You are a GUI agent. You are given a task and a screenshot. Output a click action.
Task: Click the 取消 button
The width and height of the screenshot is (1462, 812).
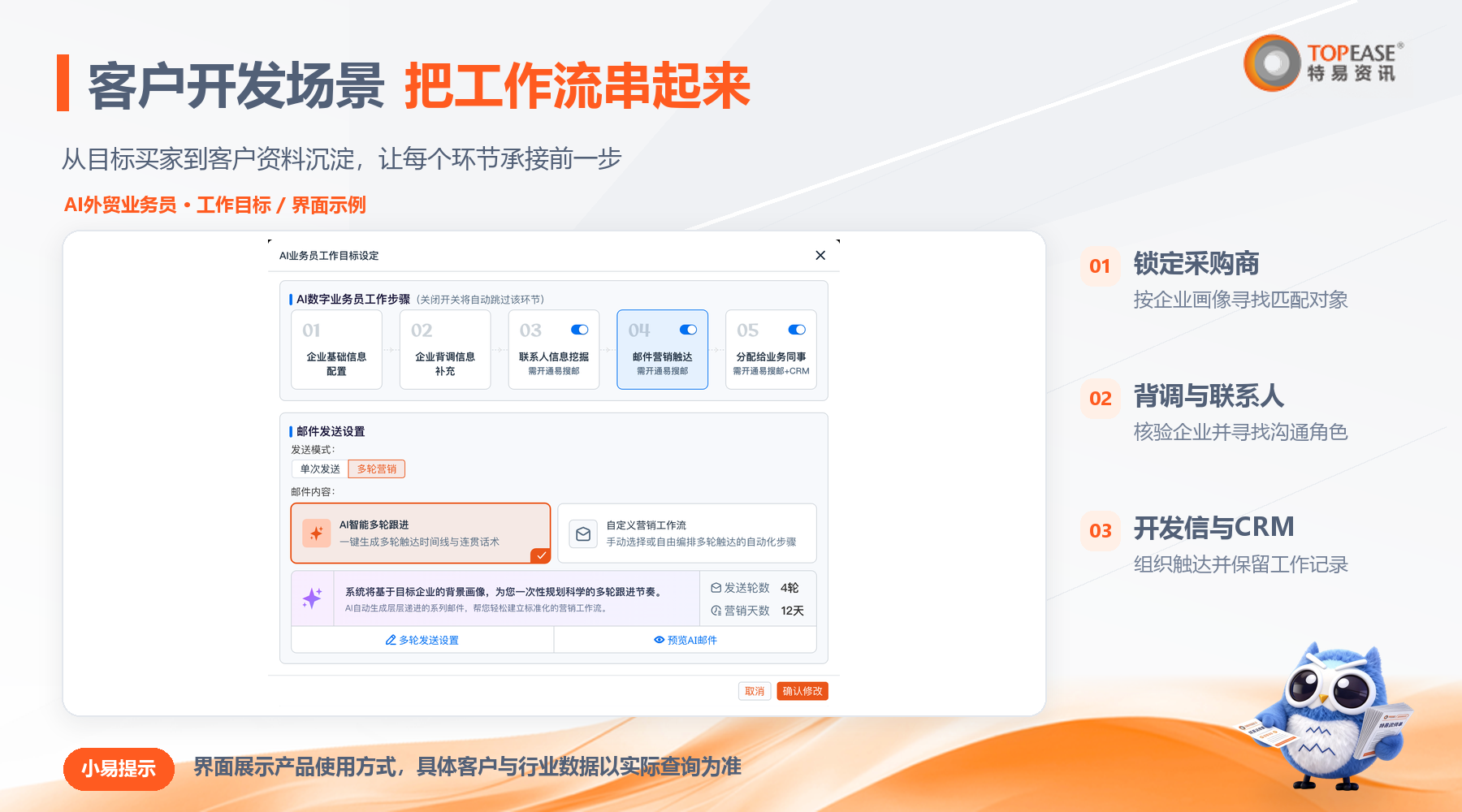[755, 691]
